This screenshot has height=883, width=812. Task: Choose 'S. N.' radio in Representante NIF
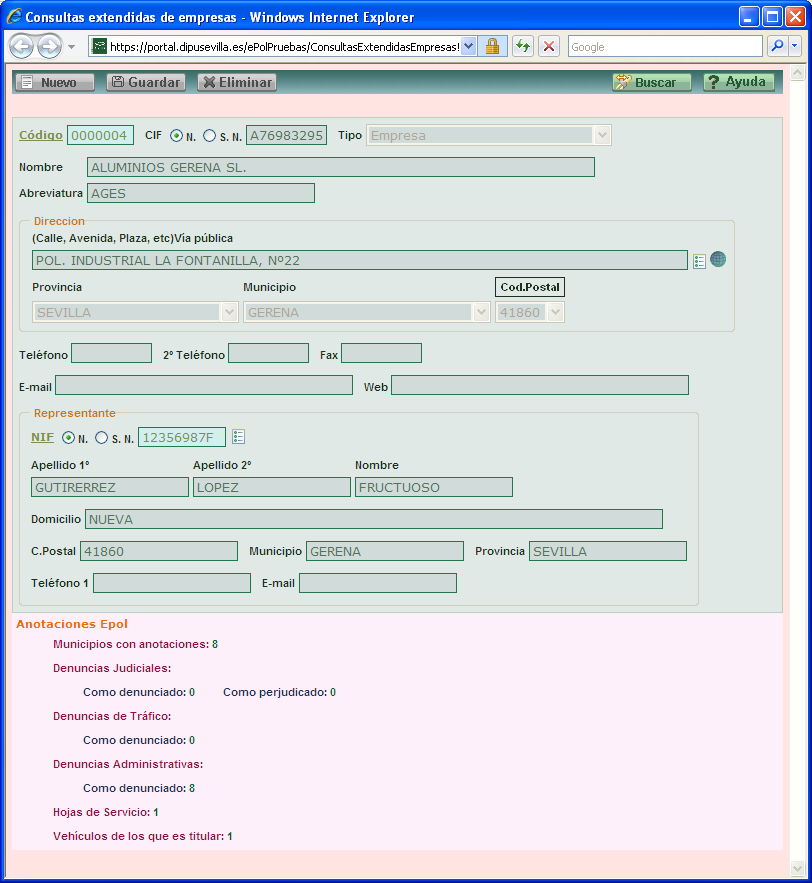101,438
